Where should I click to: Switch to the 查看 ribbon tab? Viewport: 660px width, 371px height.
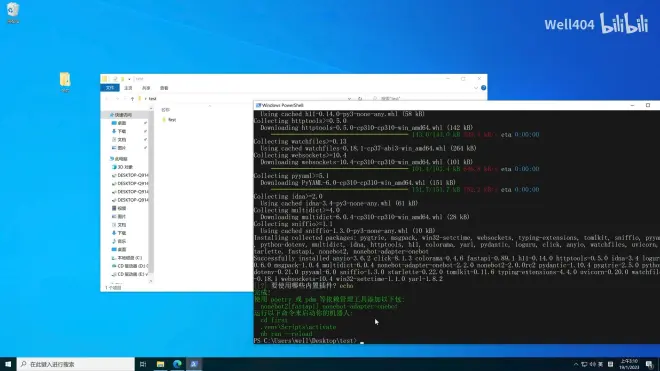pos(164,88)
